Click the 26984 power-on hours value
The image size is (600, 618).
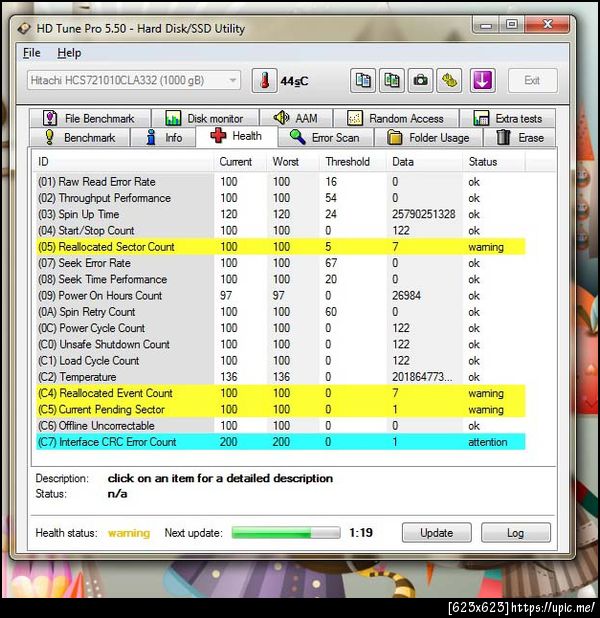coord(406,296)
